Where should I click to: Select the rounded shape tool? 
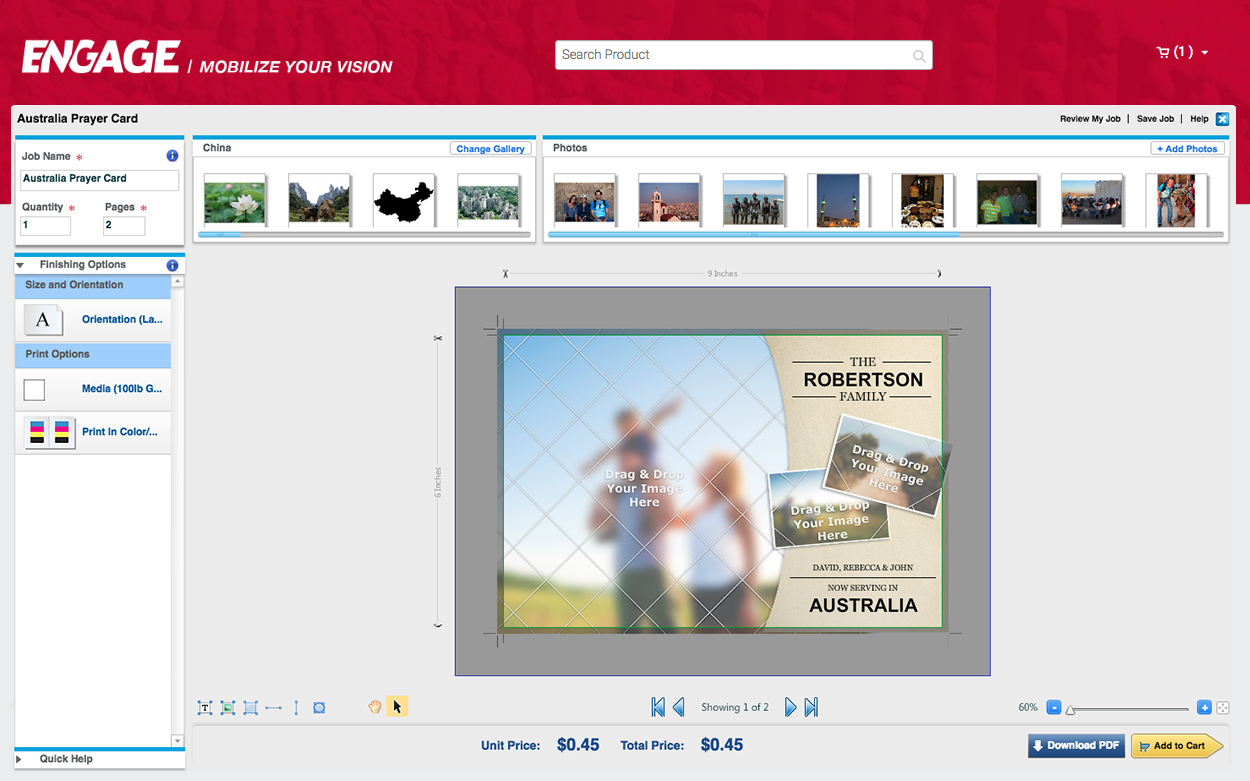click(x=319, y=707)
